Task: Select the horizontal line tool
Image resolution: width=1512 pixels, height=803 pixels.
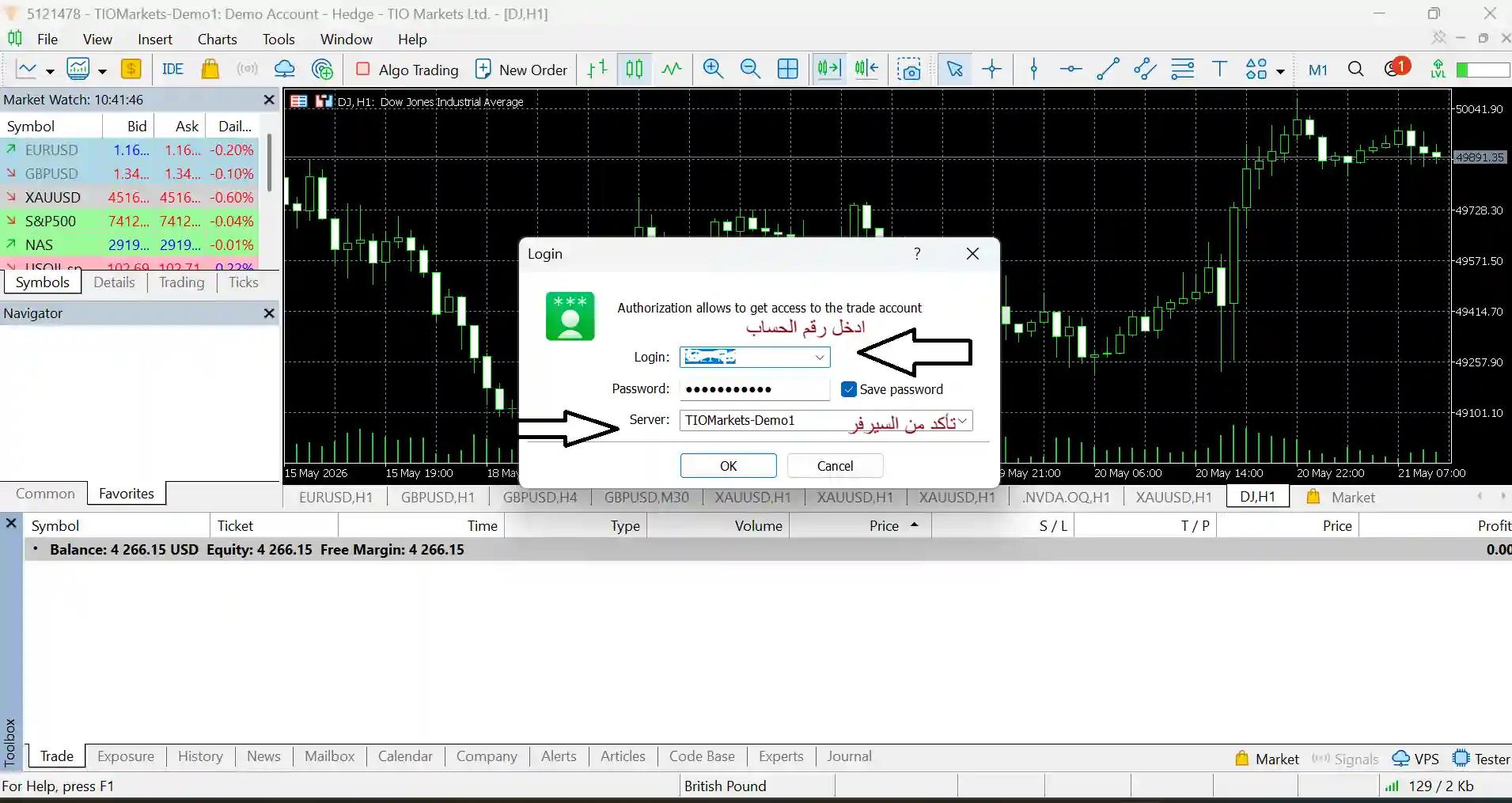Action: click(x=1071, y=70)
